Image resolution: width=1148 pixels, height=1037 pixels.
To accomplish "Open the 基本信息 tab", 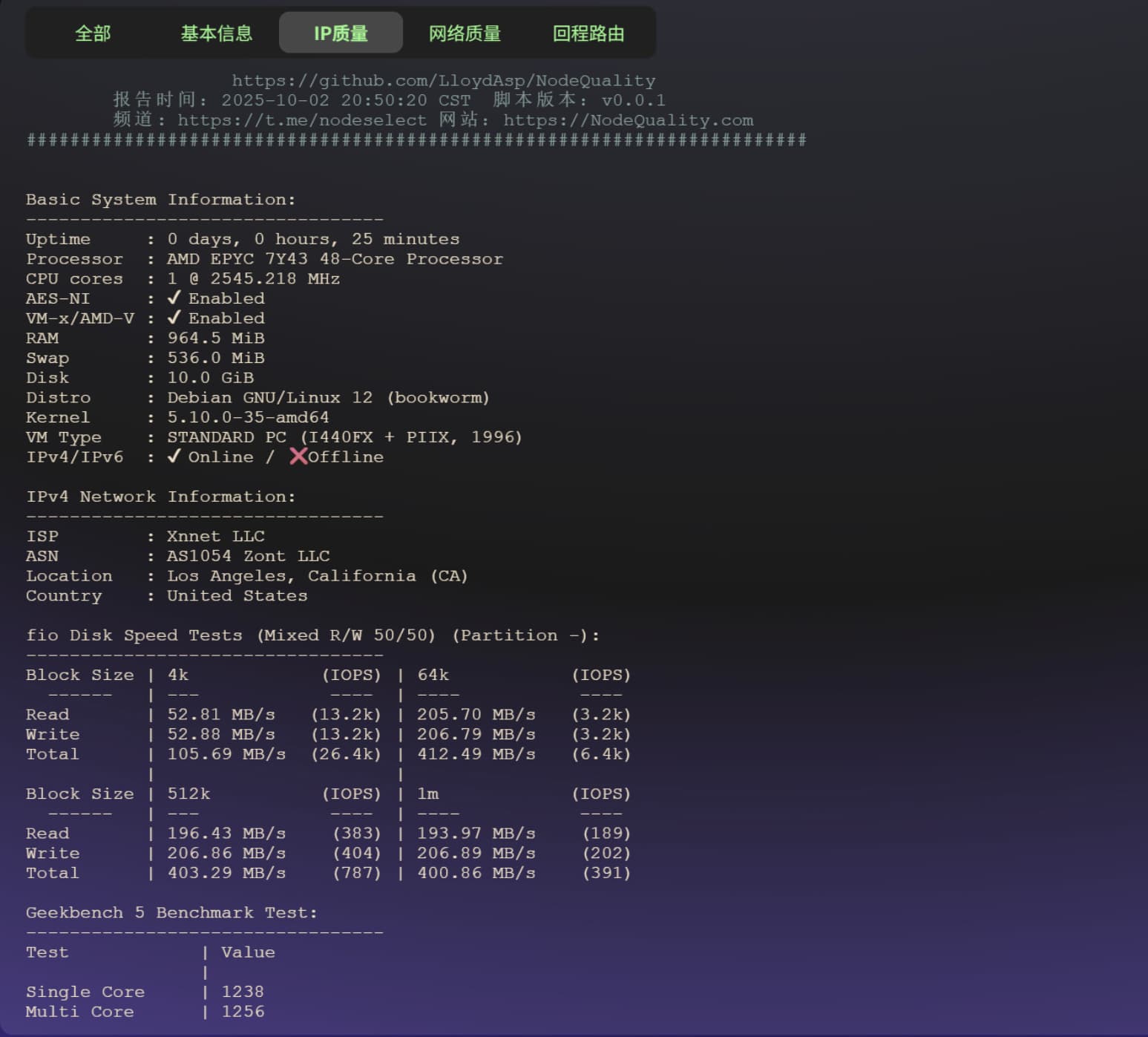I will point(217,33).
